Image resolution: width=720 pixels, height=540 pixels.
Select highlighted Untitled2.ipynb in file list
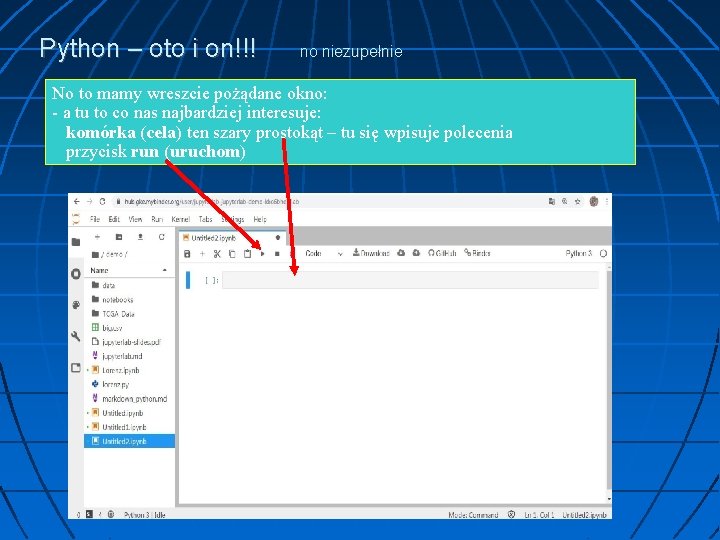(x=129, y=441)
